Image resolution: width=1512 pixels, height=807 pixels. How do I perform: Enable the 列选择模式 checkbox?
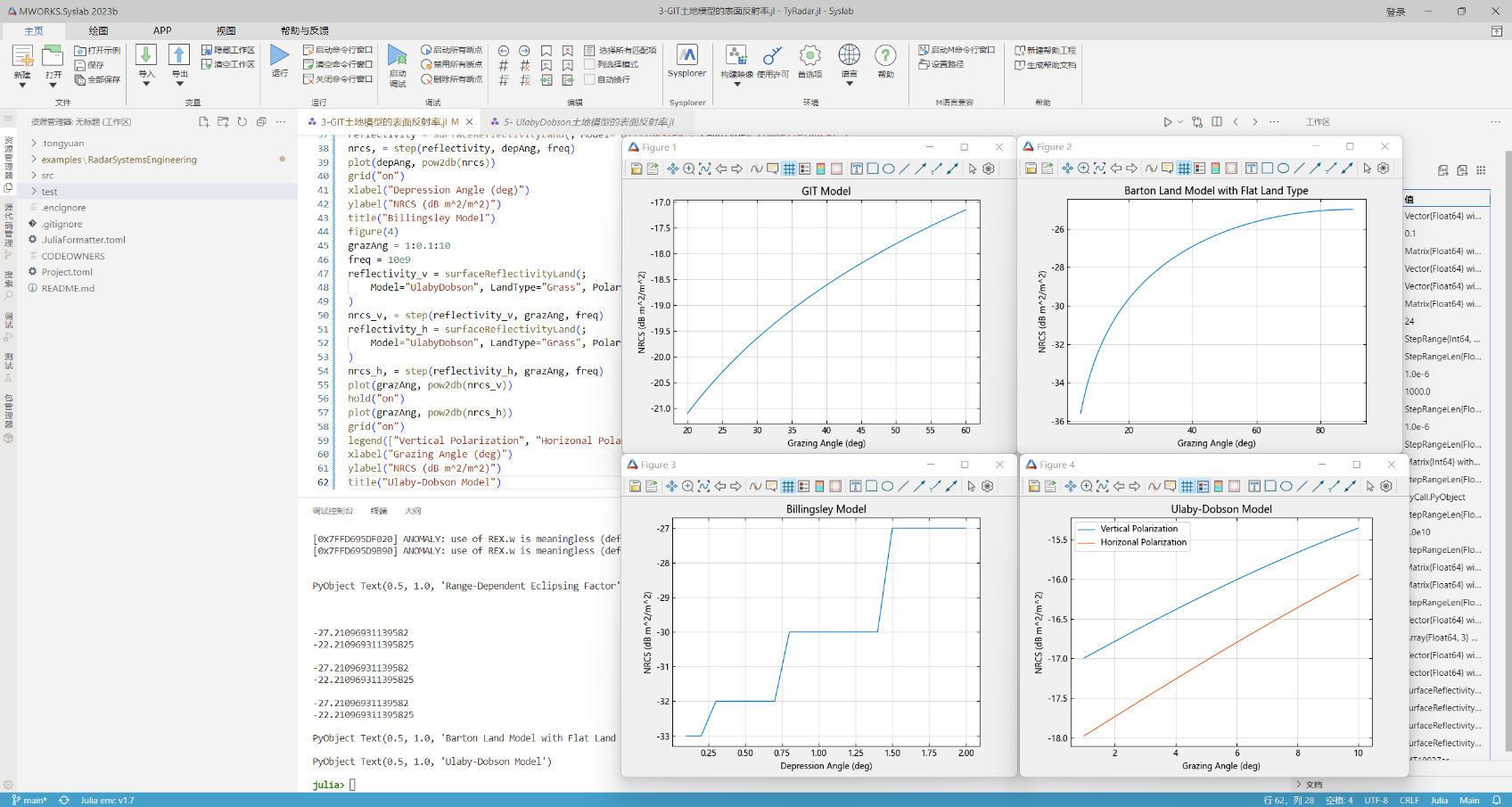tap(589, 64)
